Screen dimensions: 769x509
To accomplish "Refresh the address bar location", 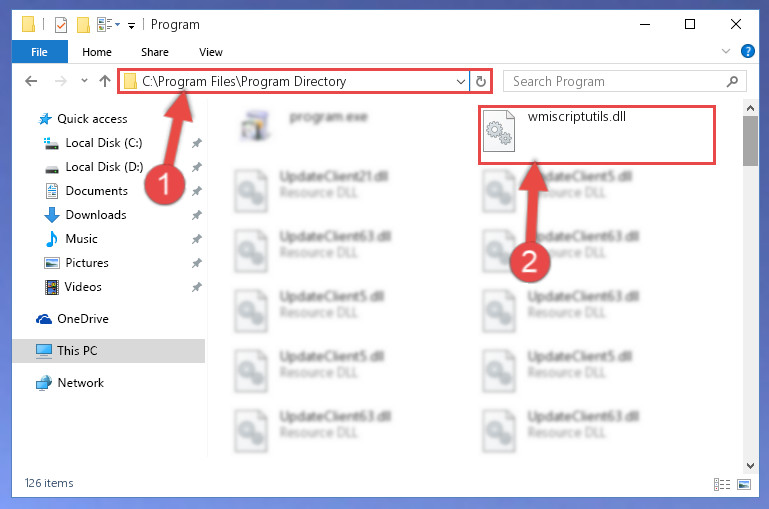I will 481,81.
